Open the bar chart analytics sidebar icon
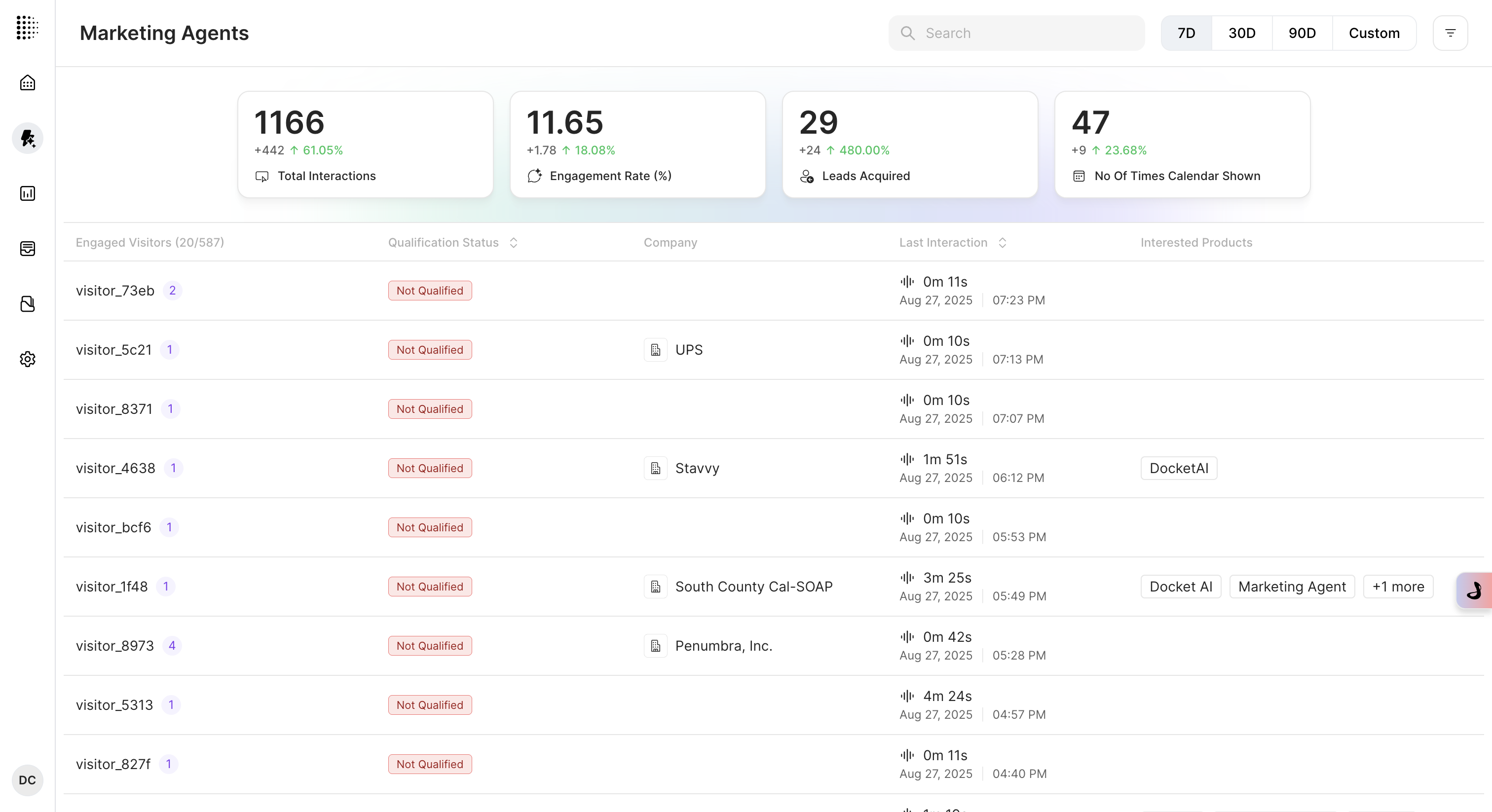1492x812 pixels. tap(27, 193)
